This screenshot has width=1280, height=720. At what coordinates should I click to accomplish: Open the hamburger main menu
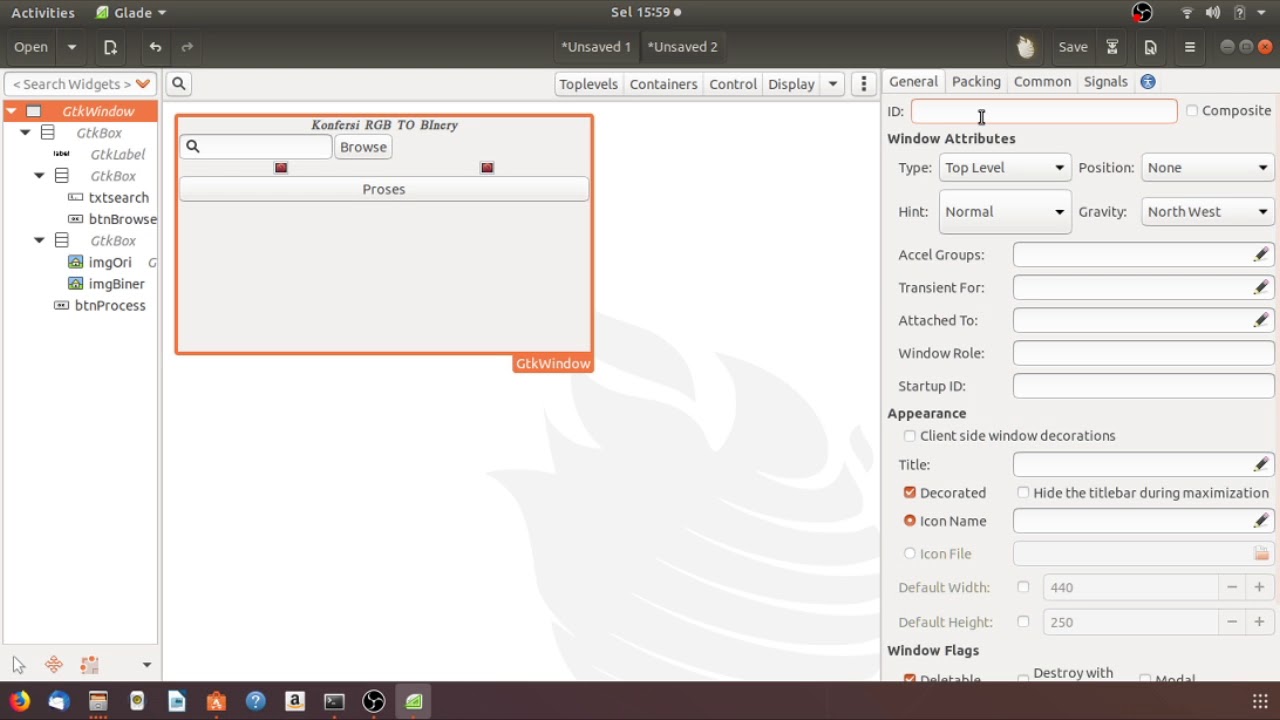[1189, 47]
